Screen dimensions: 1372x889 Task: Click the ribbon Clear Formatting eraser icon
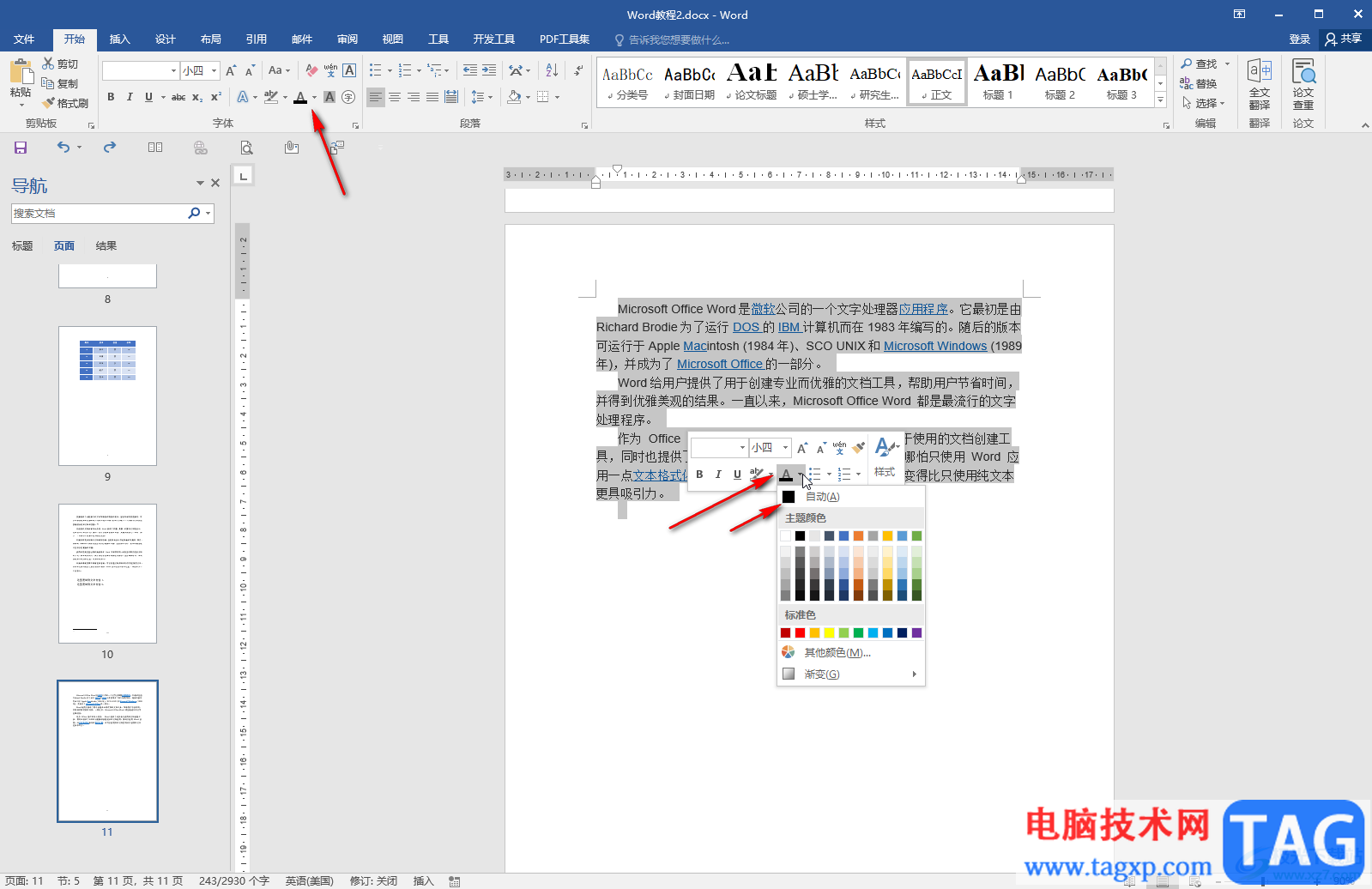(311, 70)
